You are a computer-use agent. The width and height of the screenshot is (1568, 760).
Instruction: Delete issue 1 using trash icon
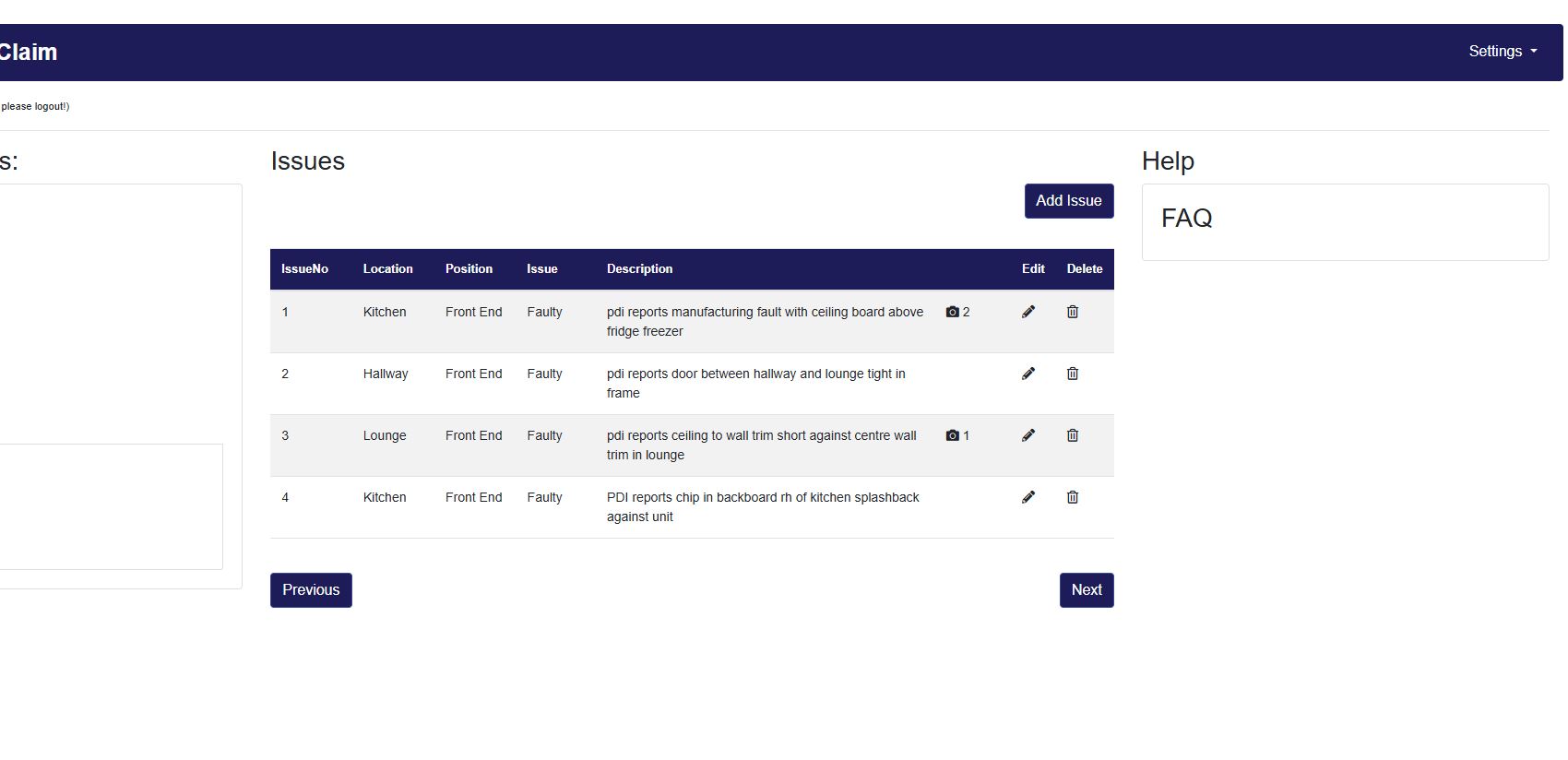point(1073,312)
